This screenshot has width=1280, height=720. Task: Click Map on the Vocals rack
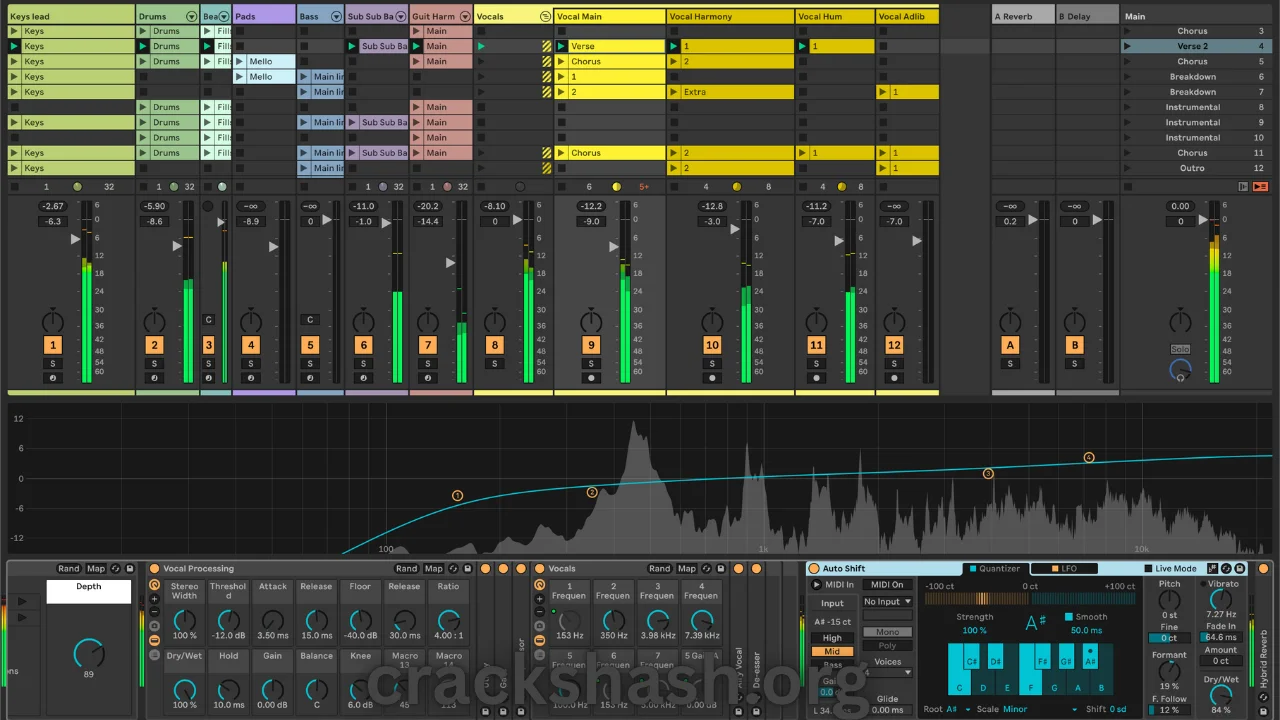[x=686, y=568]
